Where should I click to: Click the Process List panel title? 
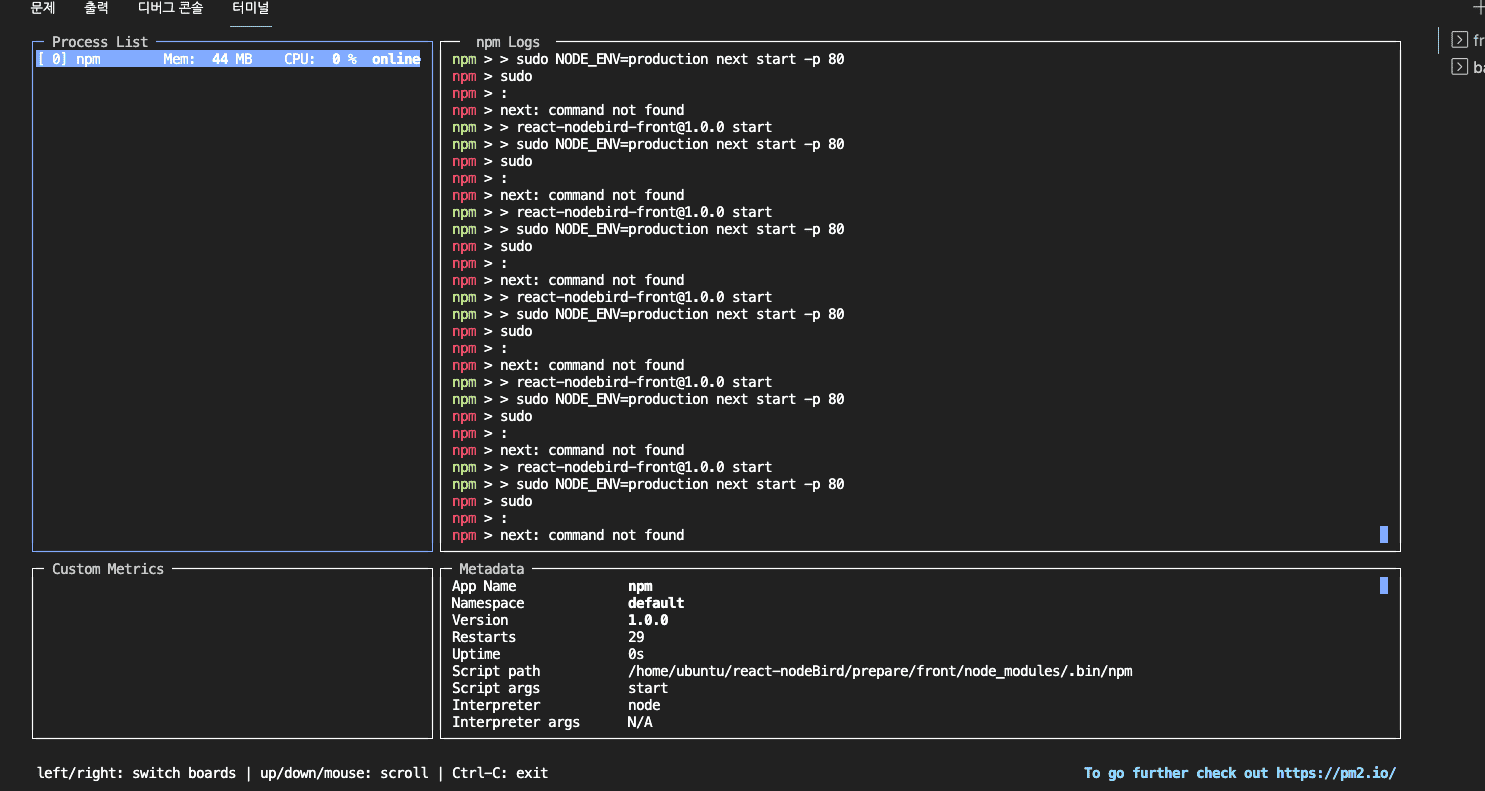click(x=100, y=42)
